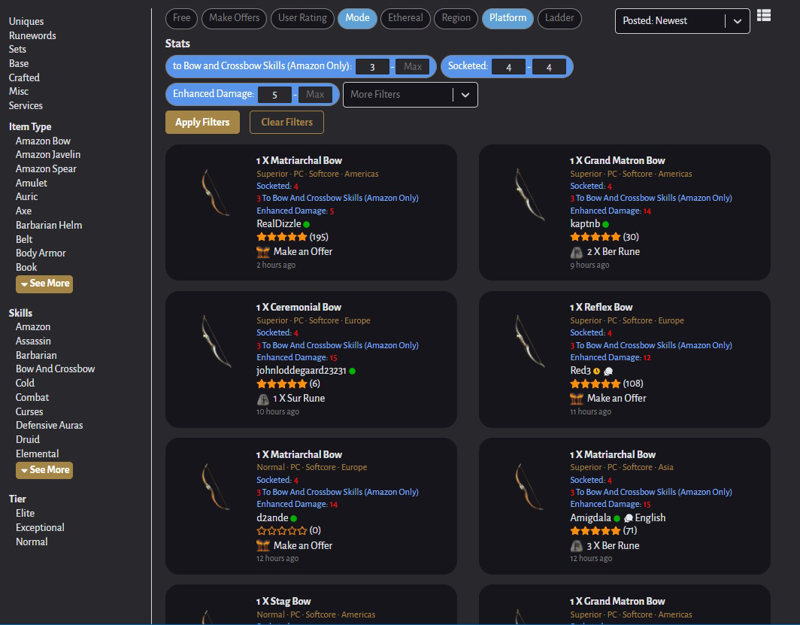The height and width of the screenshot is (625, 800).
Task: Click the Clear Filters button
Action: [287, 122]
